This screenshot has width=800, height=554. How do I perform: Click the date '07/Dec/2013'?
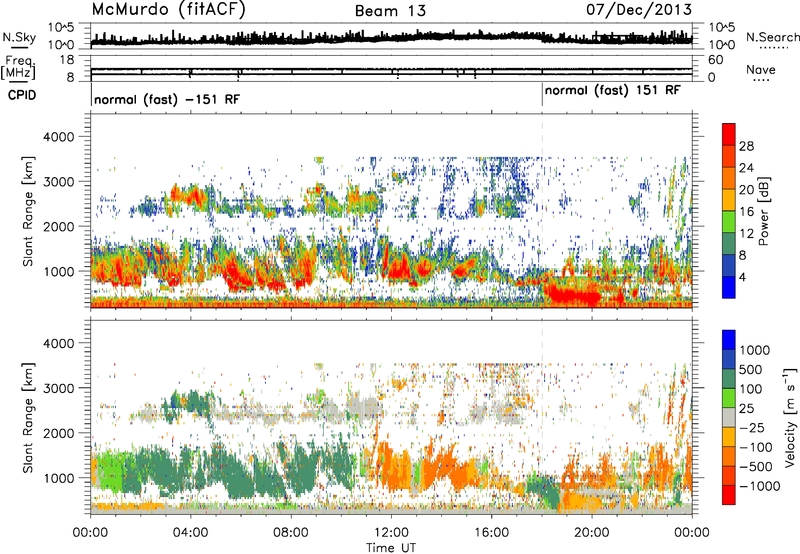tap(639, 9)
